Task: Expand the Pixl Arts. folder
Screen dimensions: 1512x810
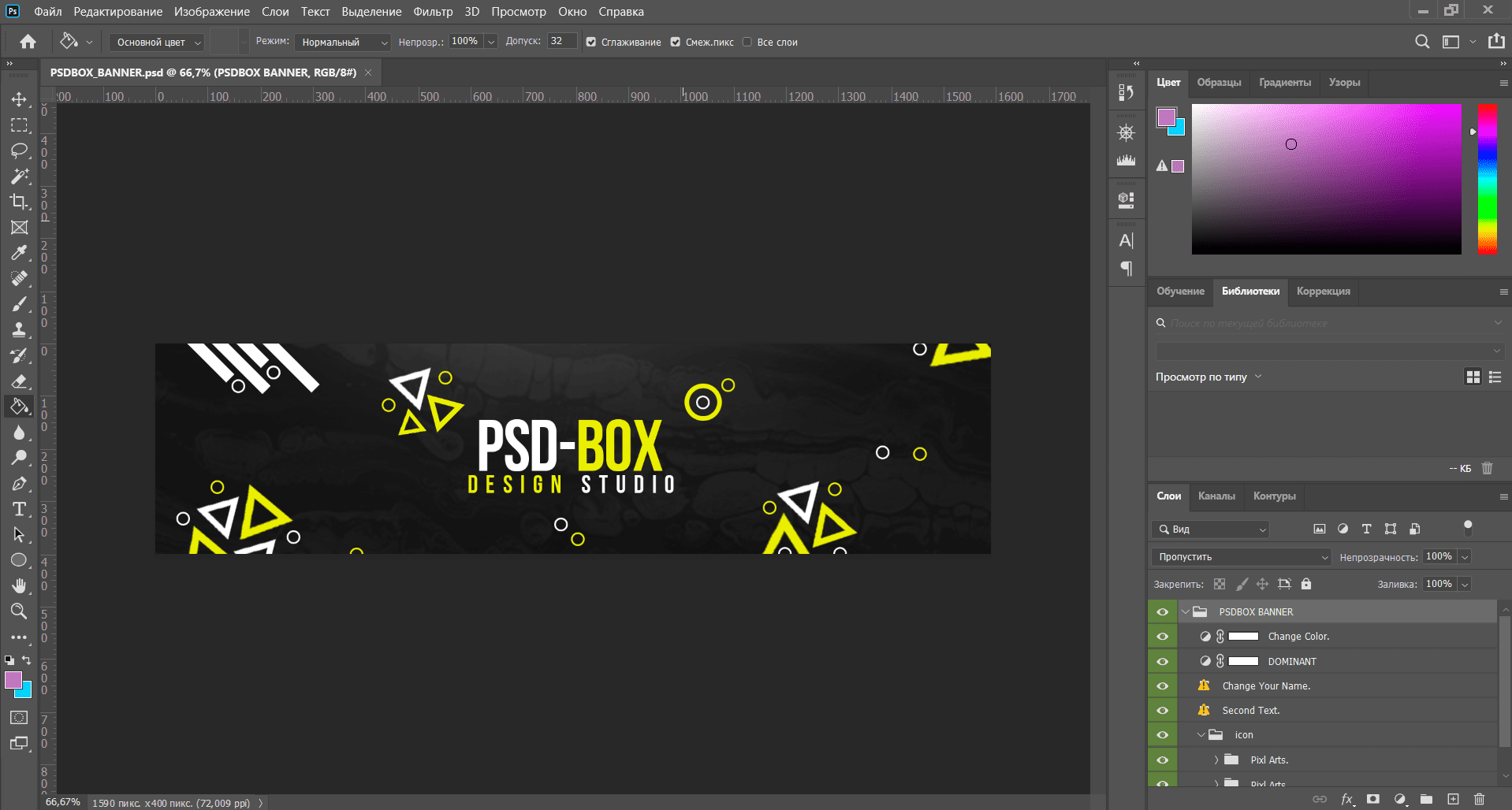Action: point(1216,760)
